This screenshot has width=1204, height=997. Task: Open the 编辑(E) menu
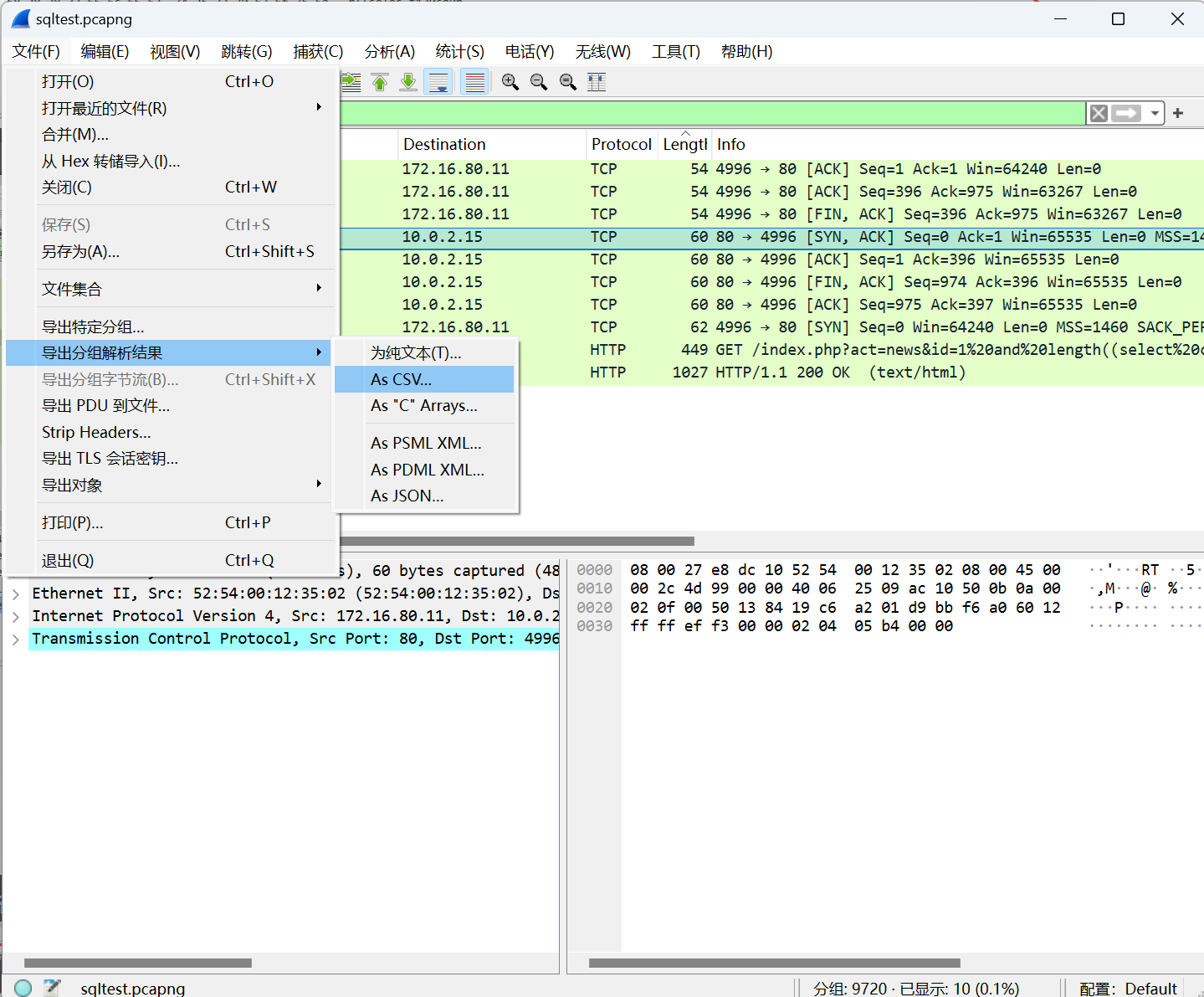click(x=105, y=52)
